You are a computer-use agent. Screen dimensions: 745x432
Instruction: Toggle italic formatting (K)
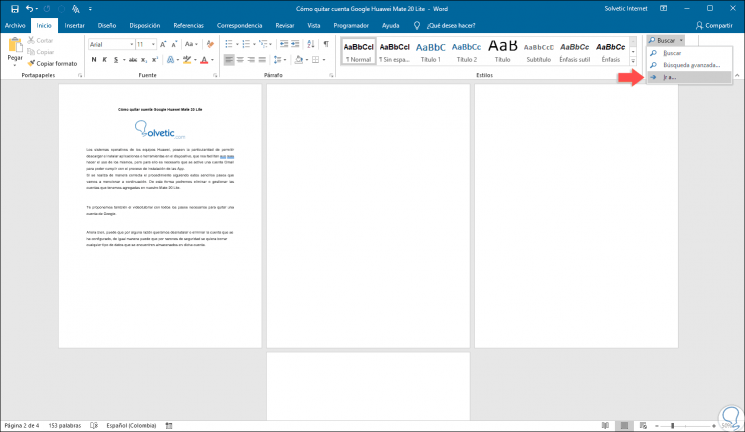coord(104,60)
